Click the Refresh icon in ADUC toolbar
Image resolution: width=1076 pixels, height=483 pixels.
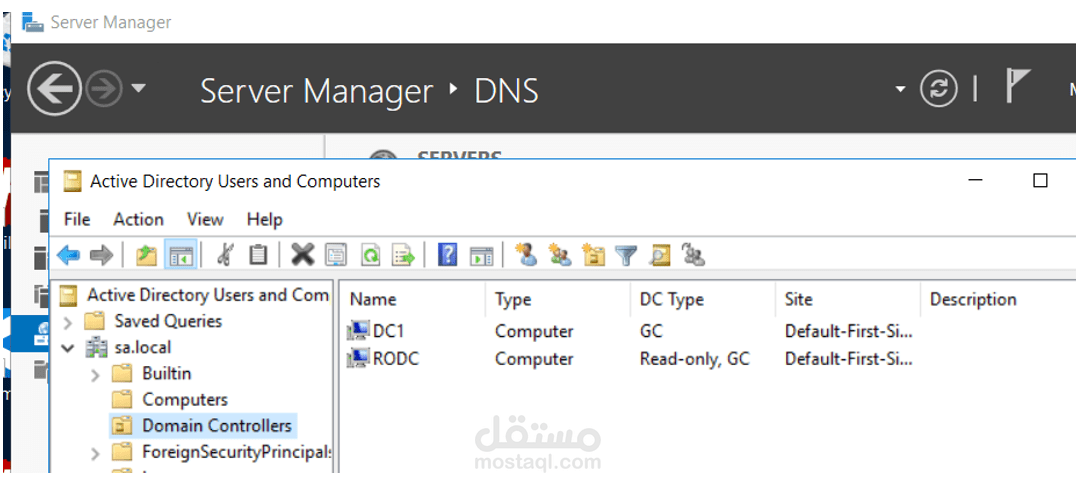point(371,256)
